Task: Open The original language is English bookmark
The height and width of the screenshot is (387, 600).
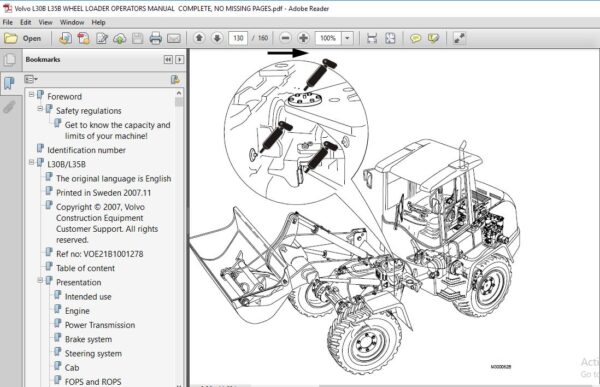Action: [114, 178]
